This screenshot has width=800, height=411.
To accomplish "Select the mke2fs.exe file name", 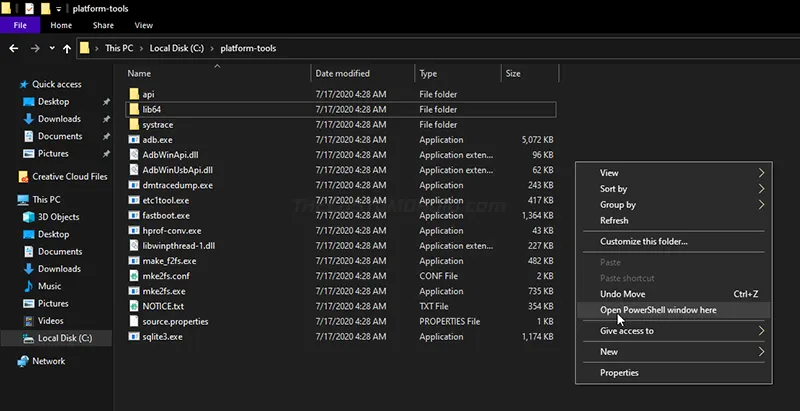I will click(164, 292).
